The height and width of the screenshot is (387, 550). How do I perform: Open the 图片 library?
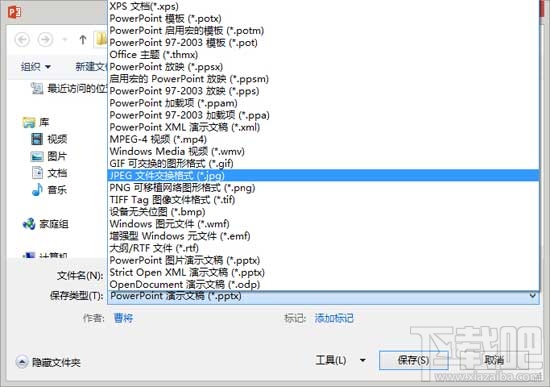(57, 156)
